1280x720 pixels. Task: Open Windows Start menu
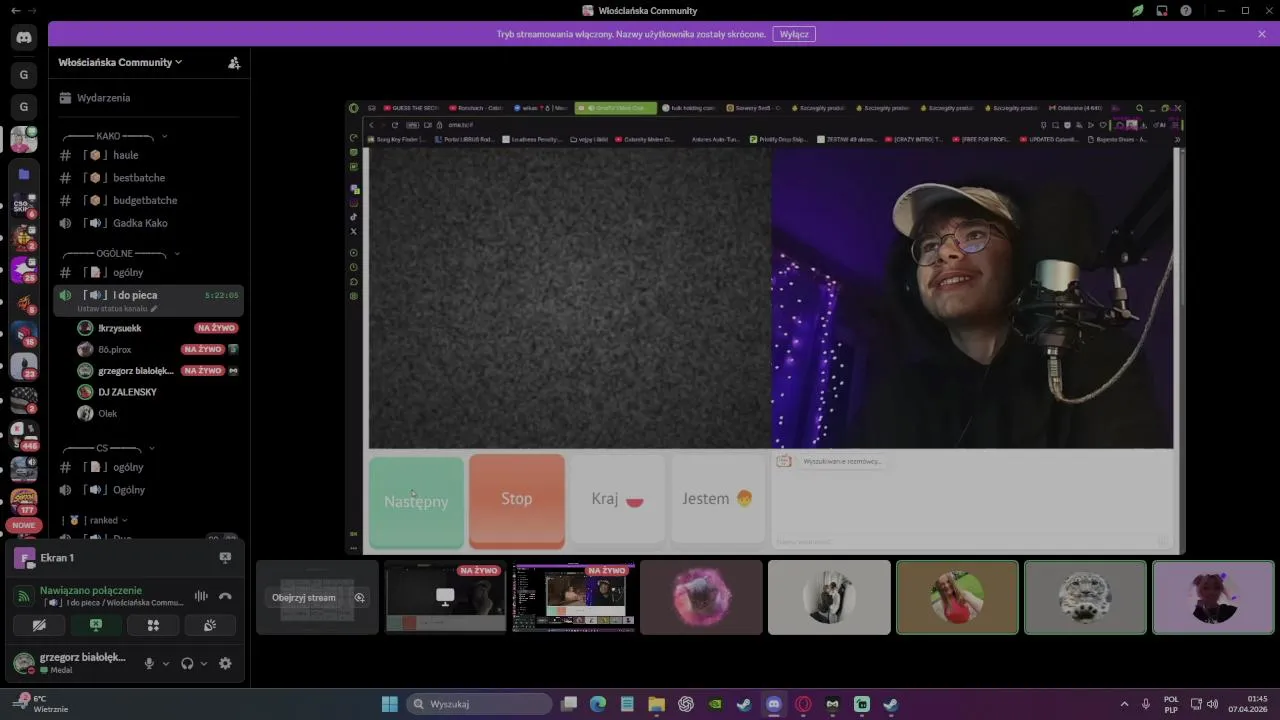(390, 704)
